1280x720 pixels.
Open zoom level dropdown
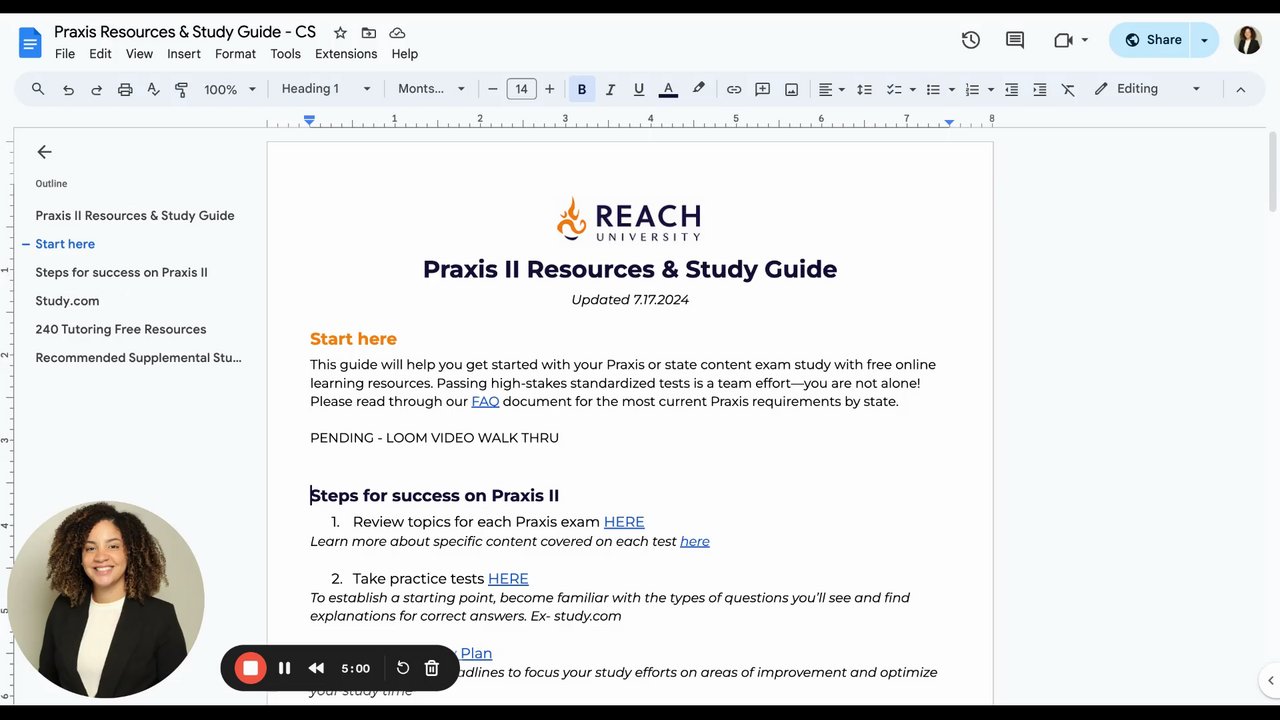pyautogui.click(x=230, y=89)
